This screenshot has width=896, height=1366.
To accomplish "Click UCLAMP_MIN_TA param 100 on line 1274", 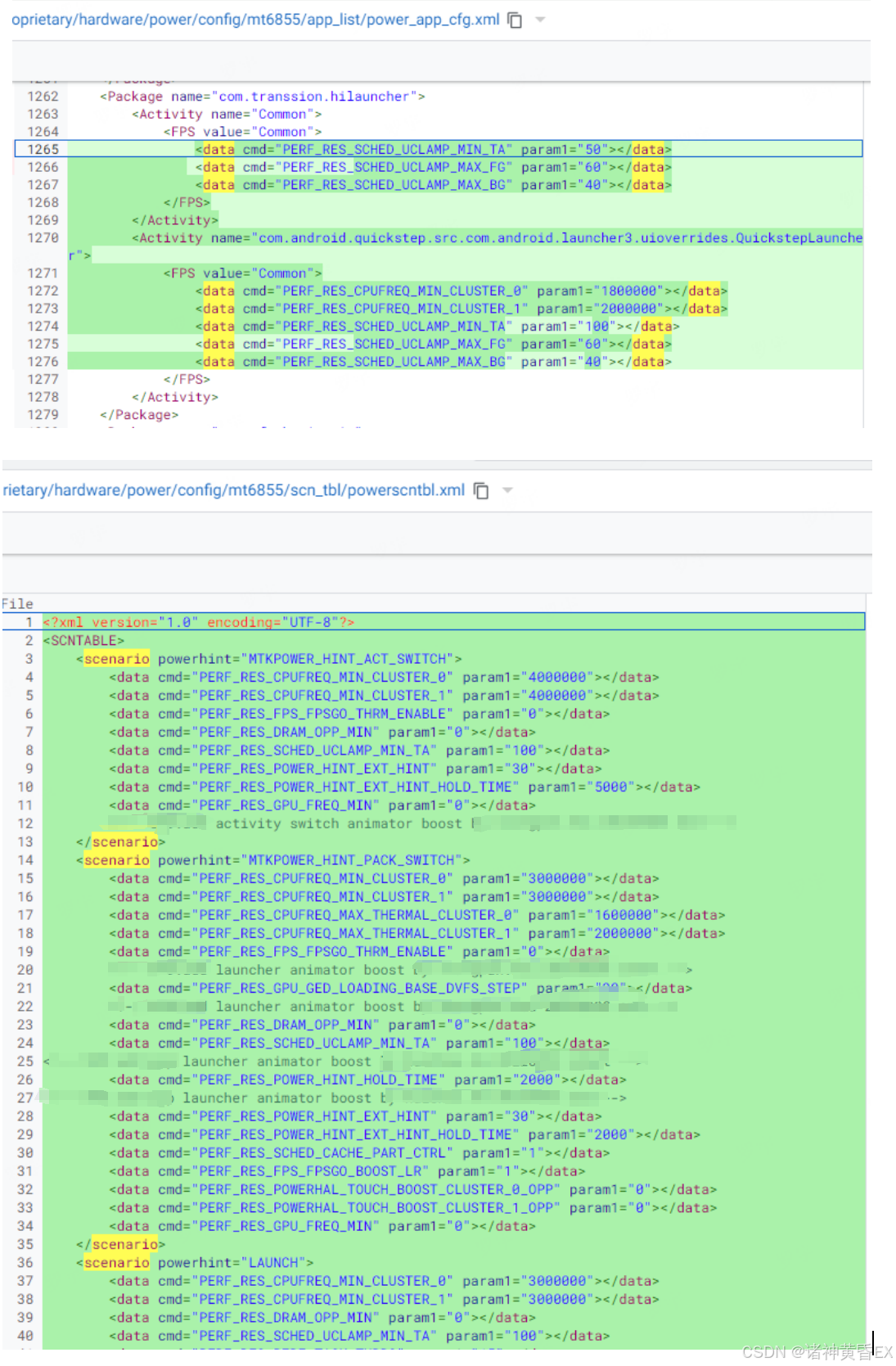I will (437, 327).
